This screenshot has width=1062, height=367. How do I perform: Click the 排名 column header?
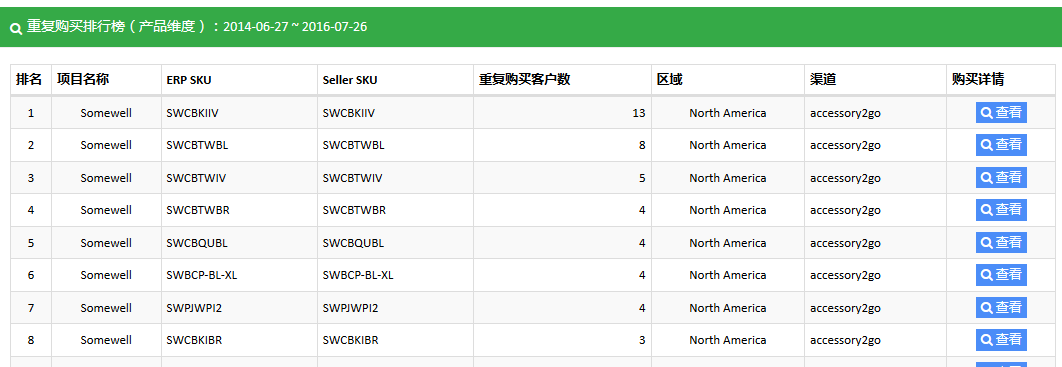pyautogui.click(x=30, y=80)
